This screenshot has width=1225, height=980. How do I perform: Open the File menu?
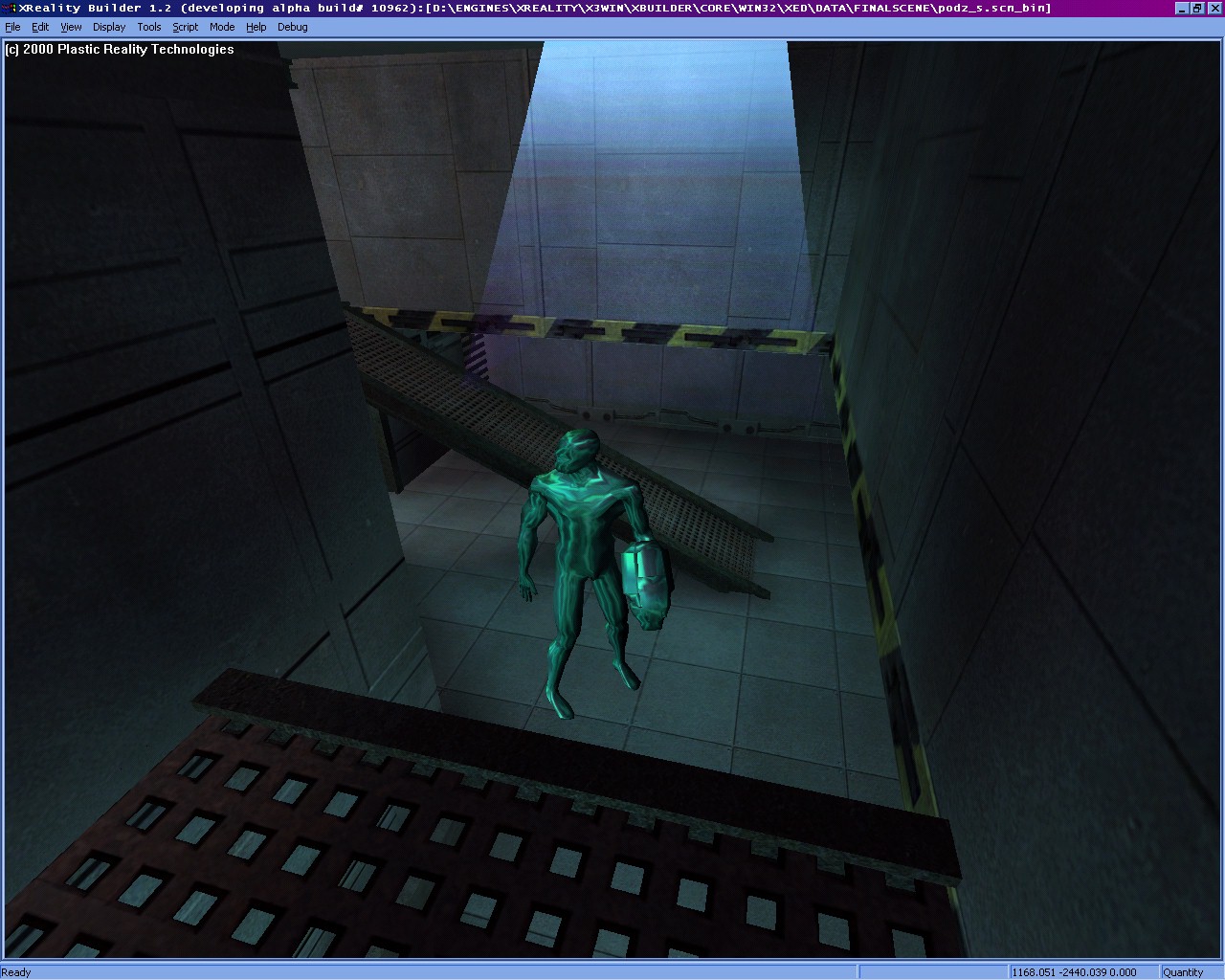pos(12,27)
